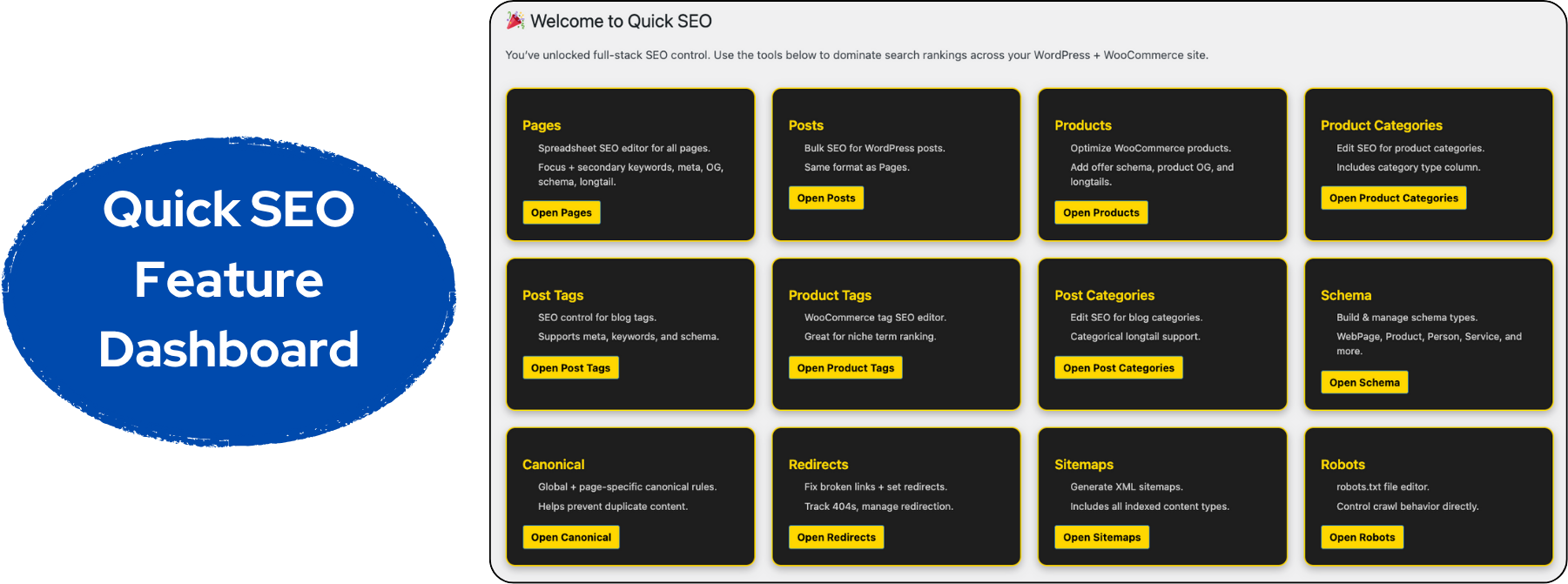Viewport: 1568px width, 584px height.
Task: Open Posts via its yellow button
Action: coord(826,198)
